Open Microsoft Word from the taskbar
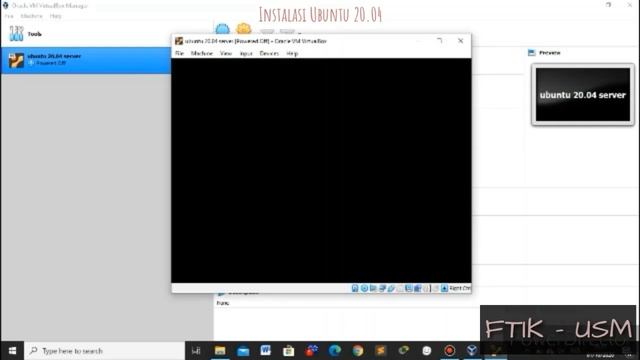The width and height of the screenshot is (640, 360). (266, 351)
